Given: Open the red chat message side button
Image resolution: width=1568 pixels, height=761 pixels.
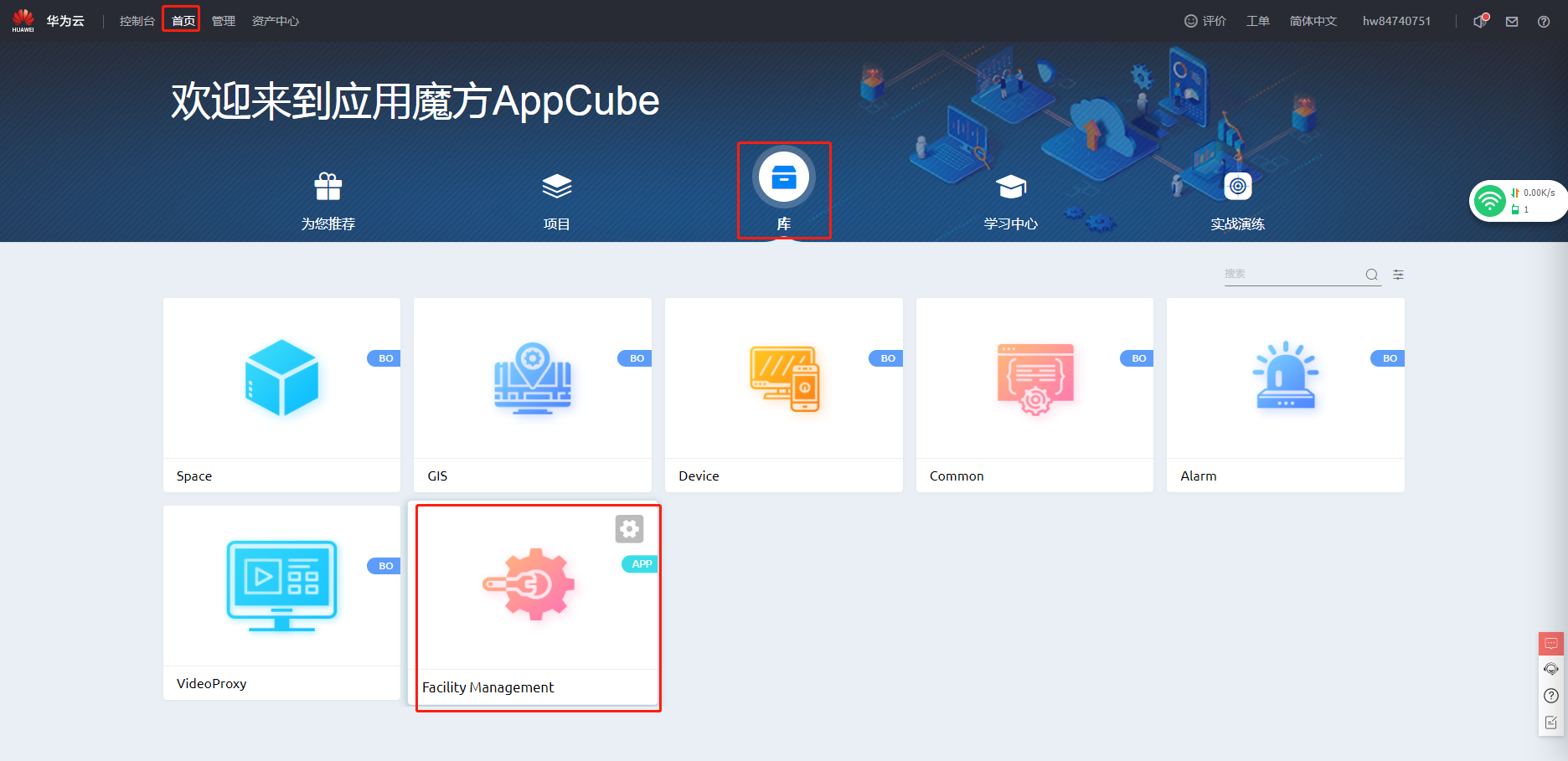Looking at the screenshot, I should (1551, 643).
